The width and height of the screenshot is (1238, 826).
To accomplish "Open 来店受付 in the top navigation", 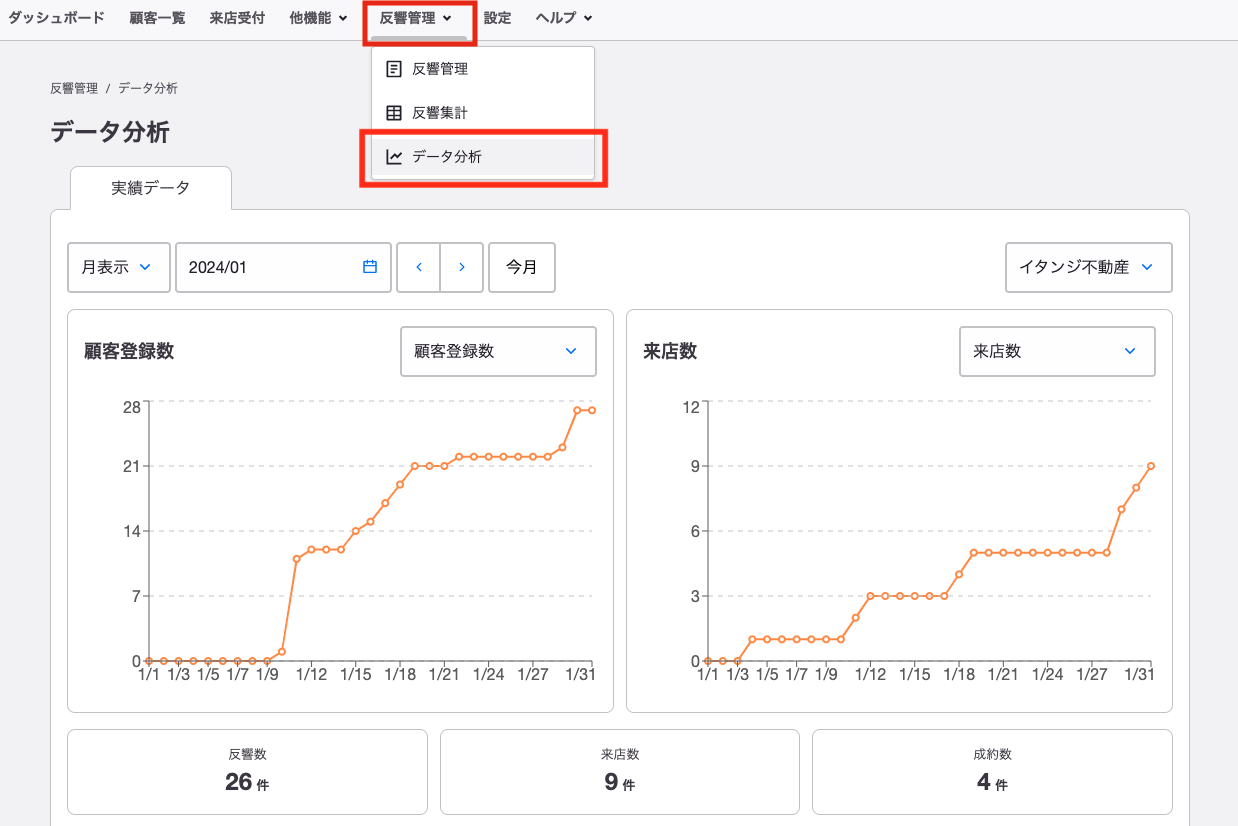I will 237,18.
